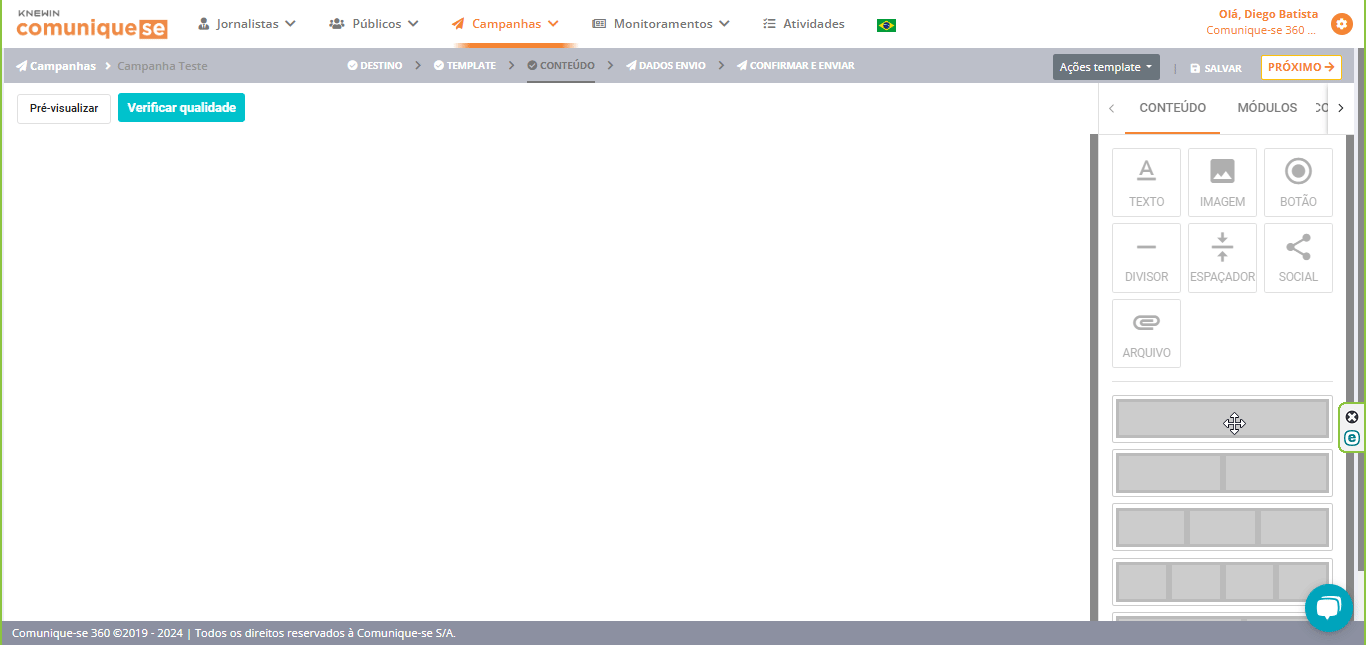Select the DIVISOR element icon
This screenshot has height=645, width=1366.
[1146, 258]
